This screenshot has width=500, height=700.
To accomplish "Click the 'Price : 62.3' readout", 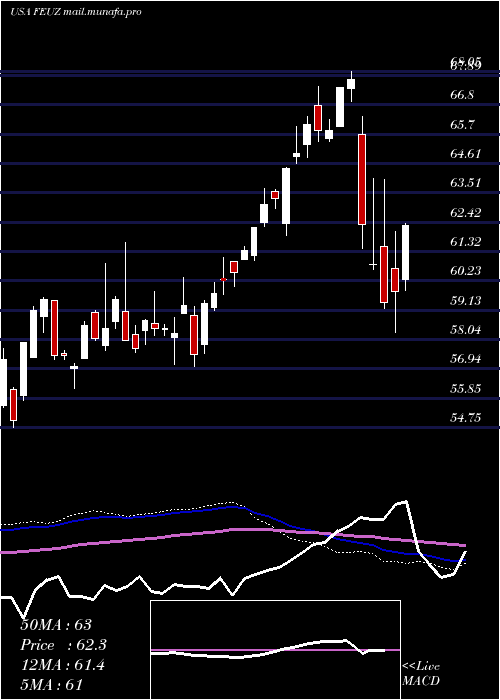I will (63, 645).
